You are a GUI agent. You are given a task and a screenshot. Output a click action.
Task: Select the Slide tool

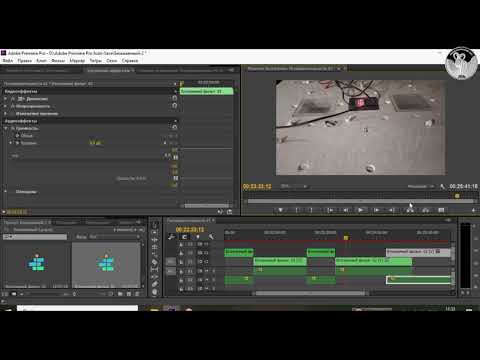pyautogui.click(x=155, y=277)
